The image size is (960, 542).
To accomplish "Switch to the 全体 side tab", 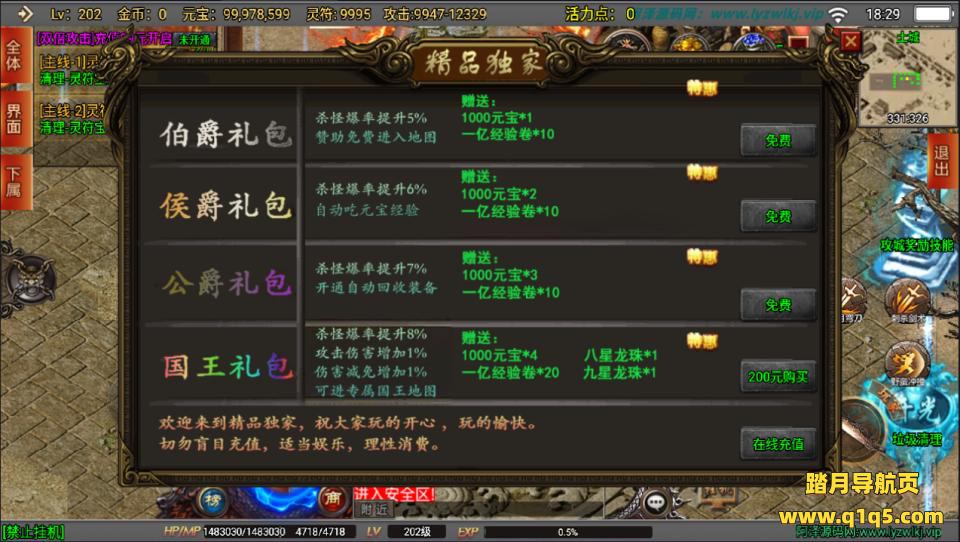I will point(15,56).
